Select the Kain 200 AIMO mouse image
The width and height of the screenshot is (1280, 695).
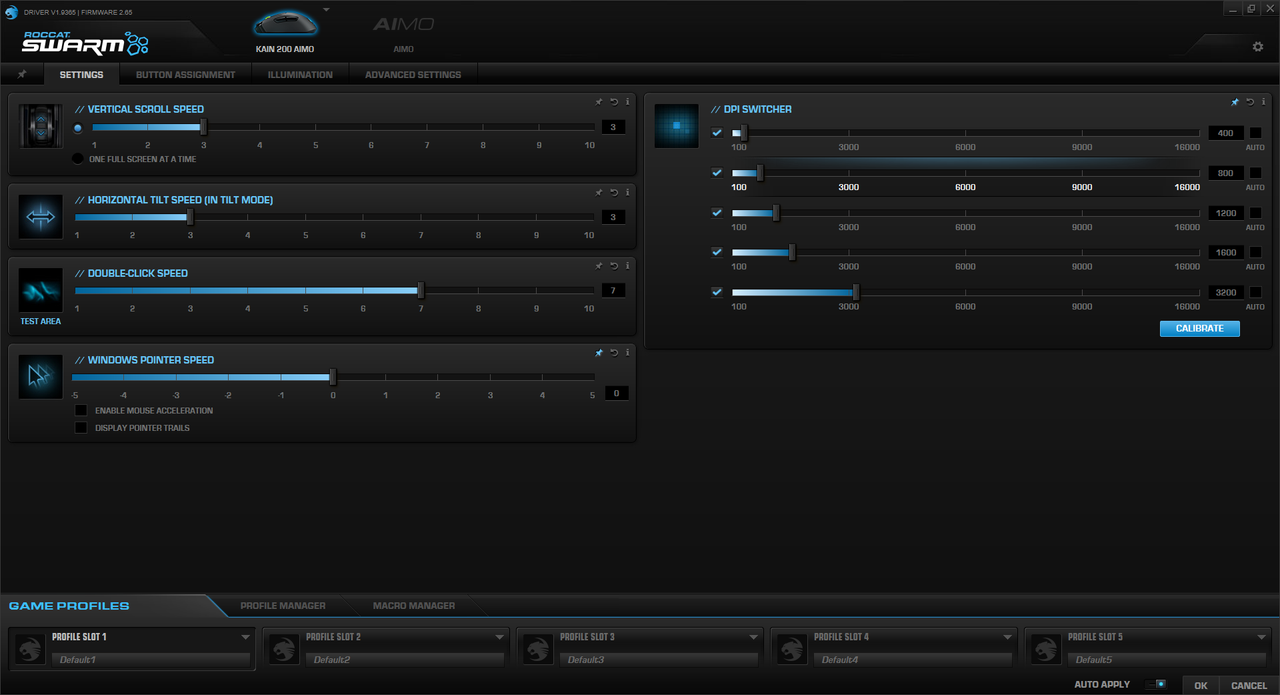(x=285, y=23)
